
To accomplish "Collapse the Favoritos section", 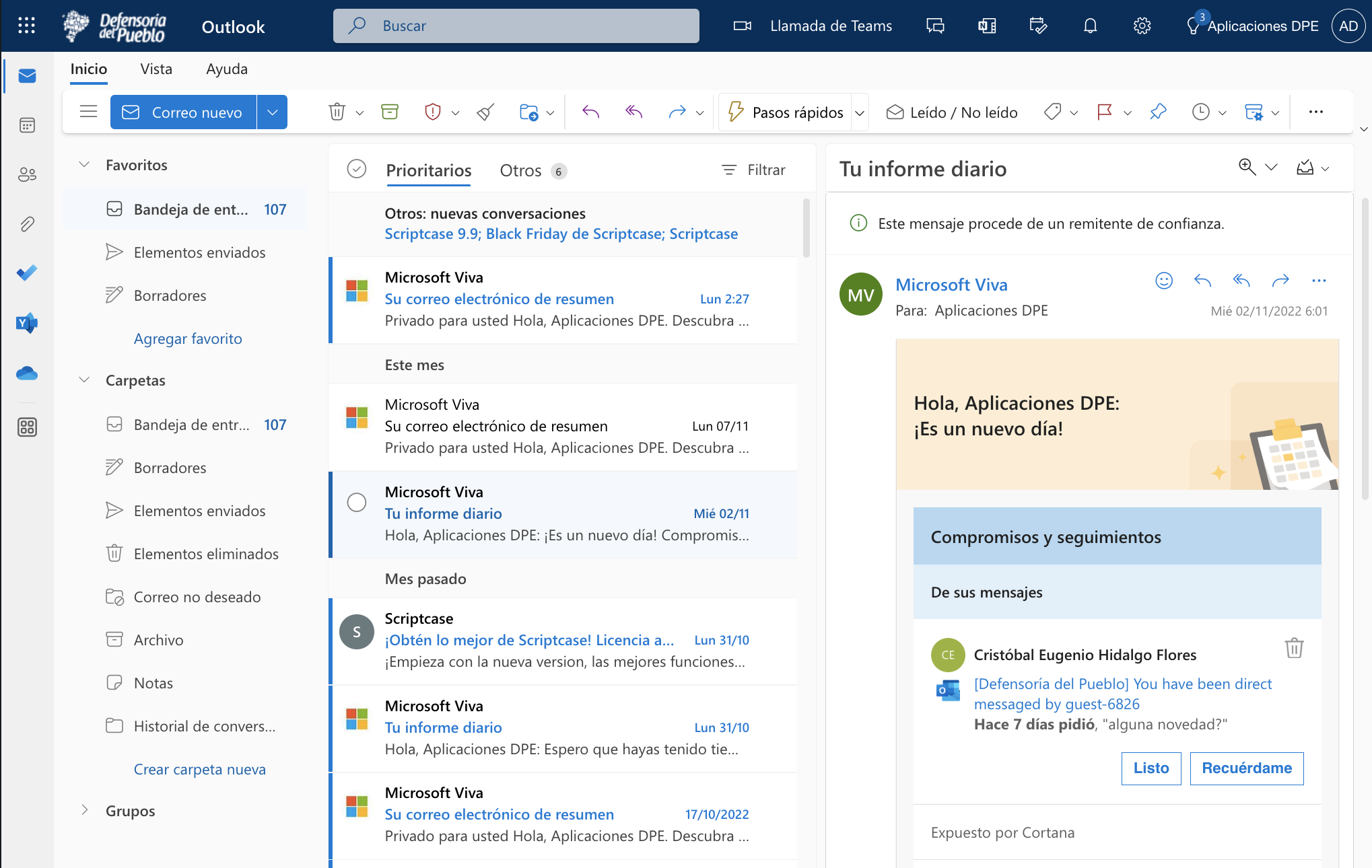I will click(84, 165).
